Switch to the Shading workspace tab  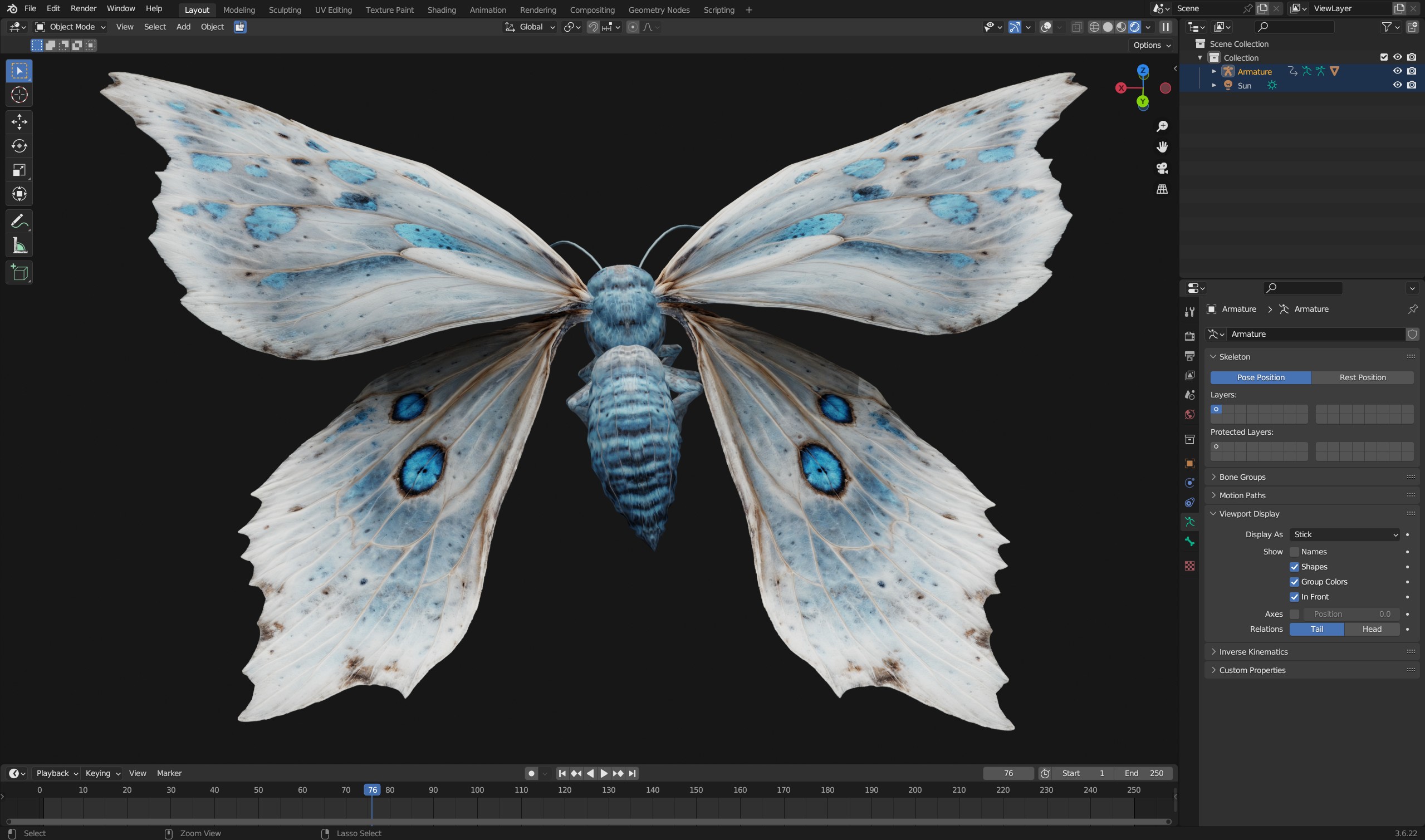coord(442,9)
